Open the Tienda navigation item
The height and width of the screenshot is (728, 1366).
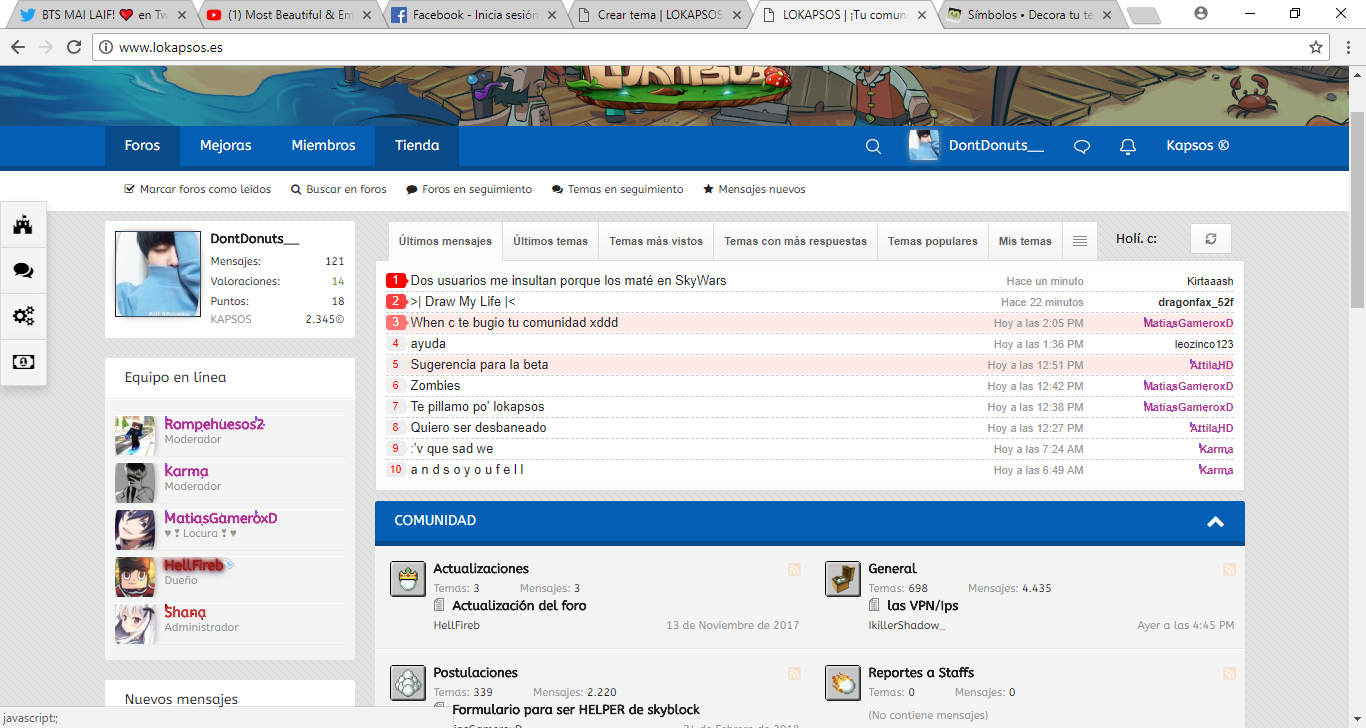[417, 146]
